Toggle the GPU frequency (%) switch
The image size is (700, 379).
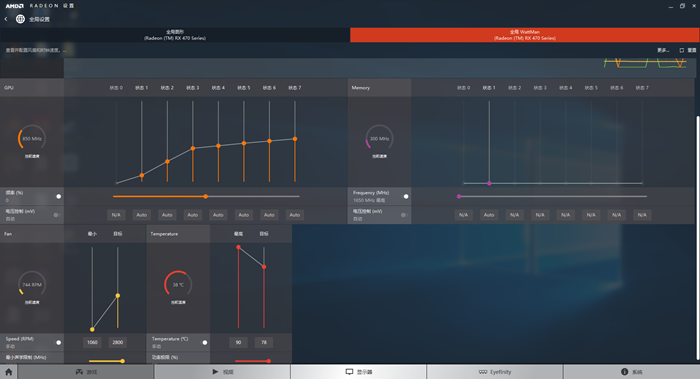tap(58, 196)
